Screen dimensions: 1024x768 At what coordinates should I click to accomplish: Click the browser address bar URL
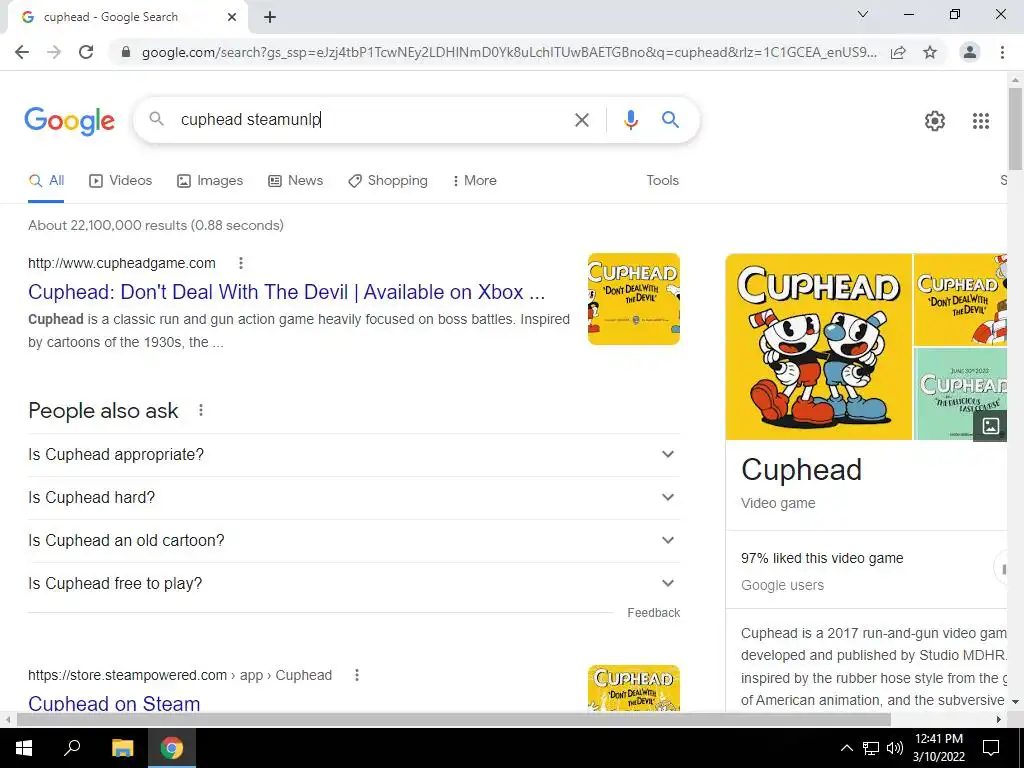pos(509,52)
